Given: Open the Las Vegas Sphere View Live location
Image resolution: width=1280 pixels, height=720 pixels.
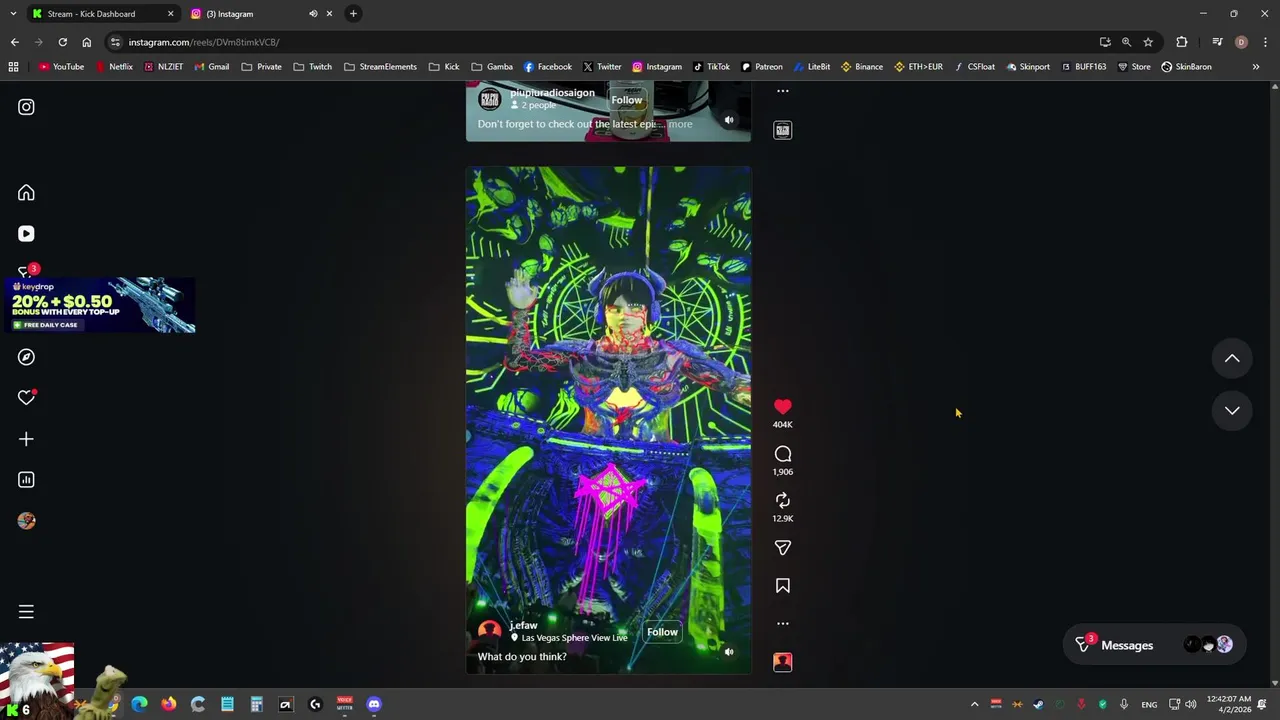Looking at the screenshot, I should (574, 638).
